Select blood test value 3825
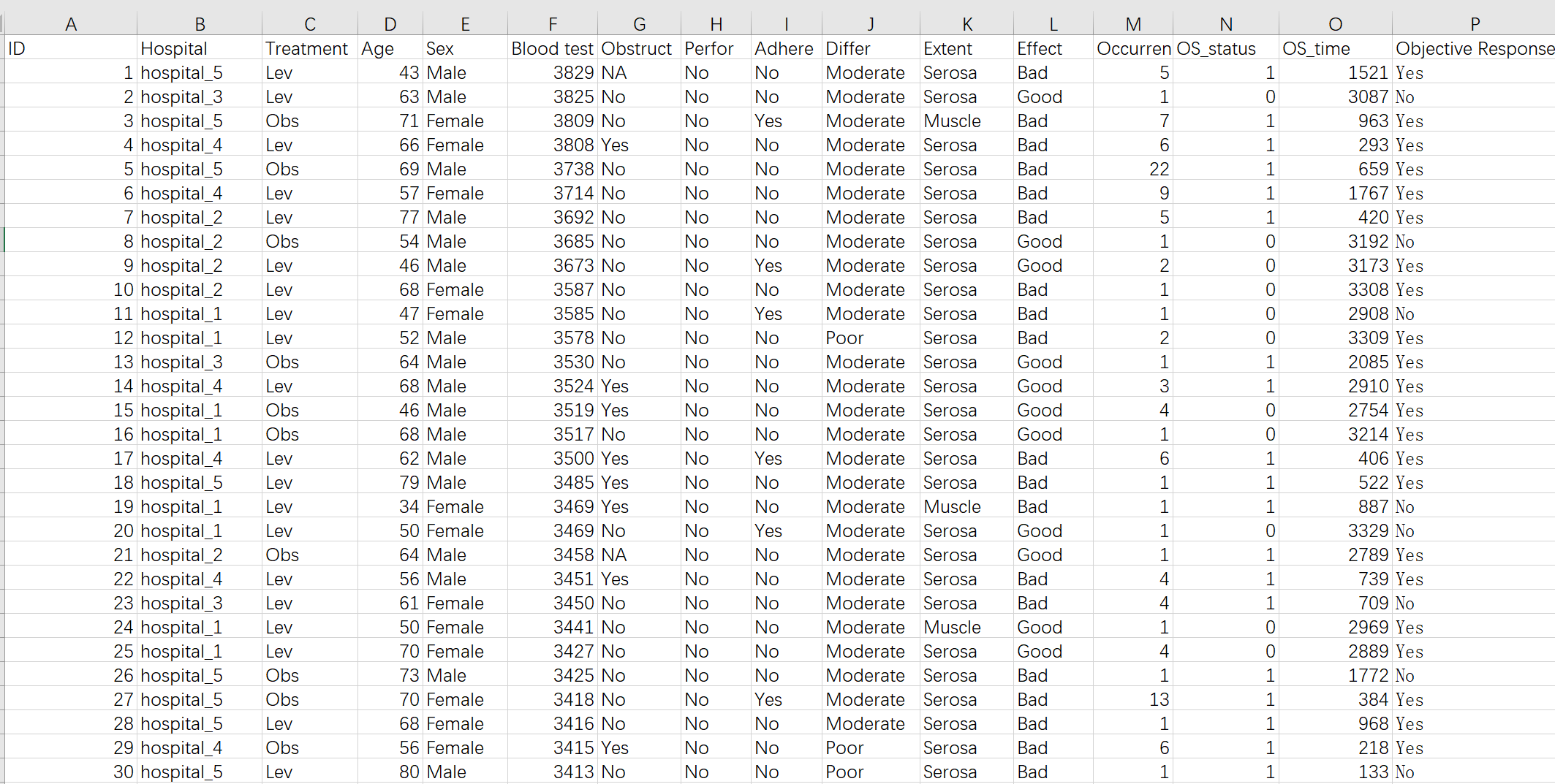Viewport: 1555px width, 784px height. point(553,96)
